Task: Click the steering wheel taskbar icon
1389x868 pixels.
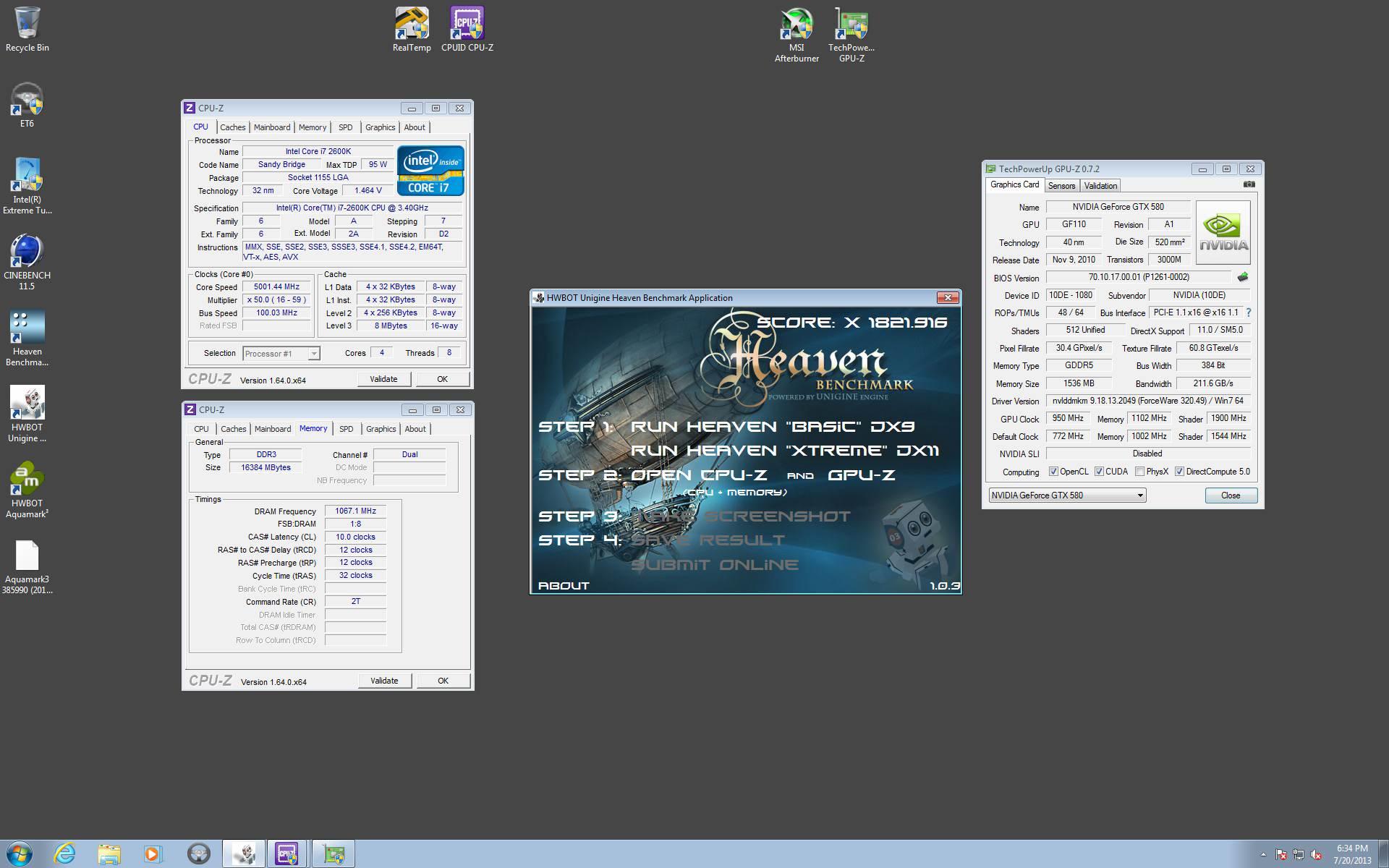Action: tap(198, 854)
